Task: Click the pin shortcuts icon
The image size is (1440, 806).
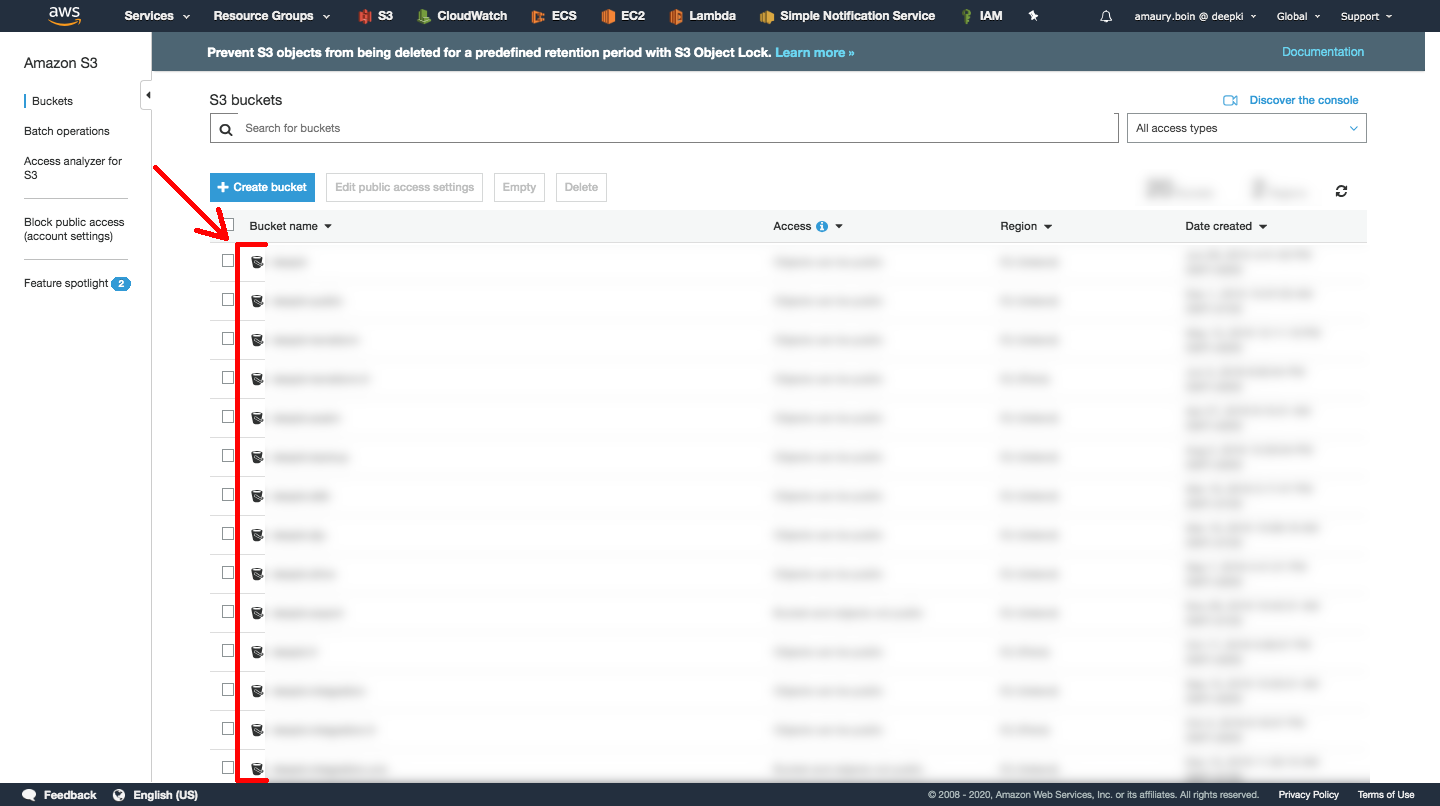Action: (1034, 16)
